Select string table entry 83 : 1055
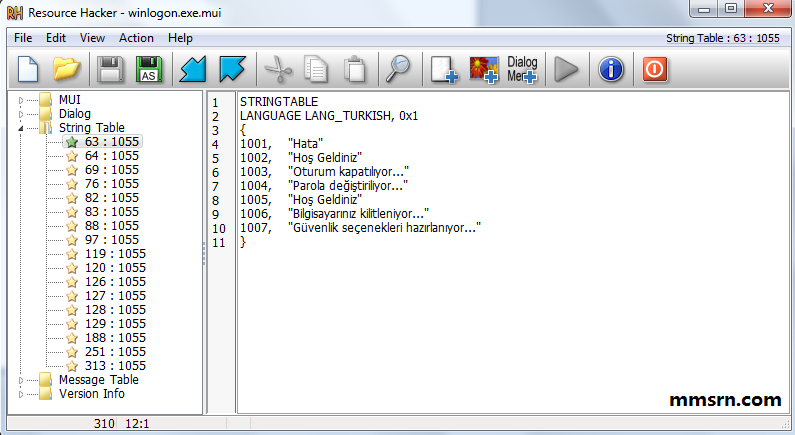This screenshot has height=435, width=795. tap(112, 211)
